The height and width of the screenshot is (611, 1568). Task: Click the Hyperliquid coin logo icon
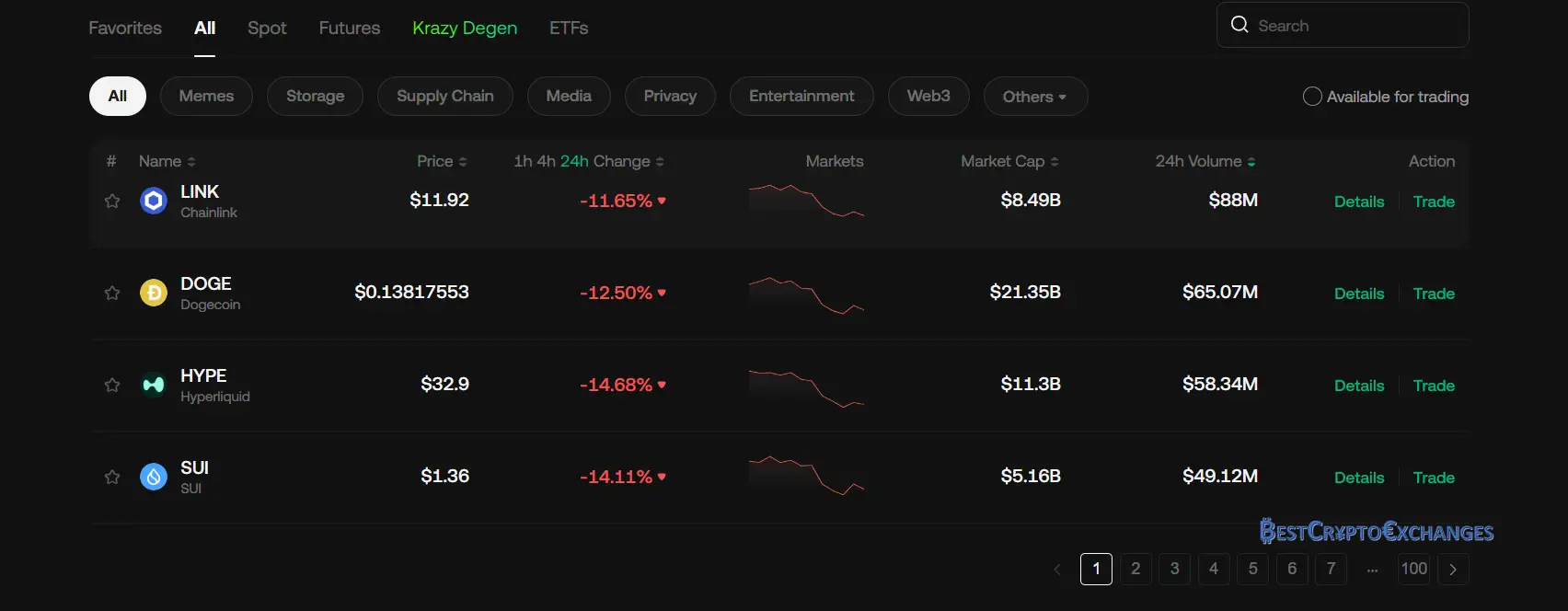pyautogui.click(x=154, y=385)
